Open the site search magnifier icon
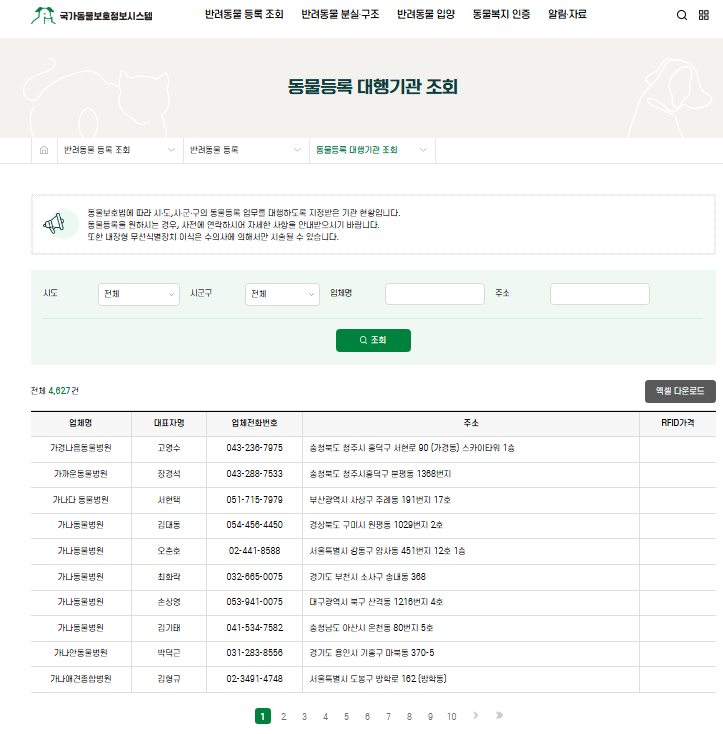This screenshot has width=723, height=734. (682, 15)
